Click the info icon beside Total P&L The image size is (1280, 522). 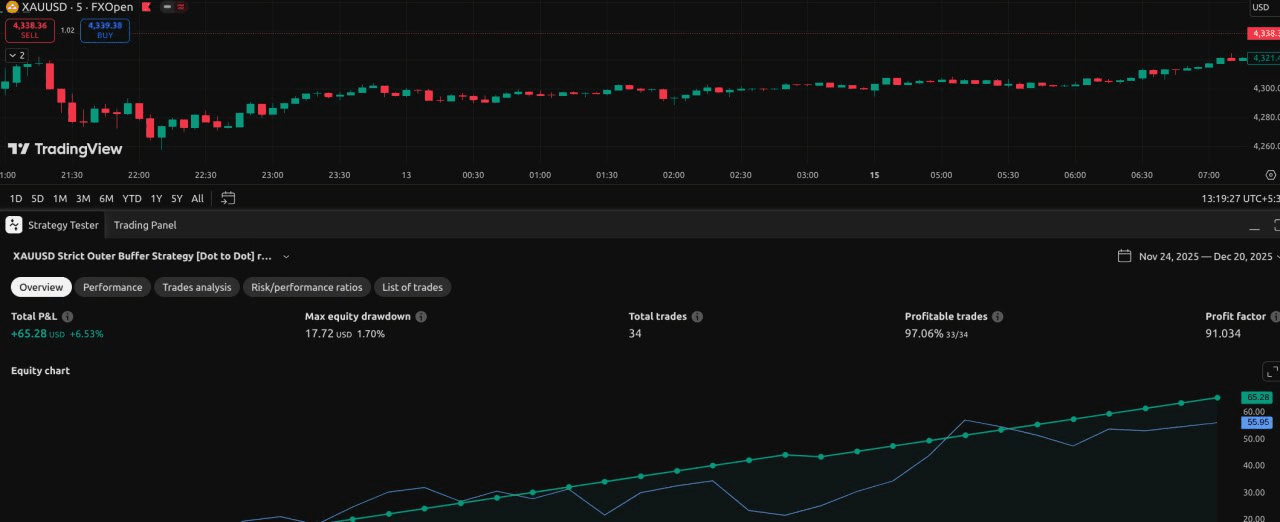pyautogui.click(x=68, y=317)
